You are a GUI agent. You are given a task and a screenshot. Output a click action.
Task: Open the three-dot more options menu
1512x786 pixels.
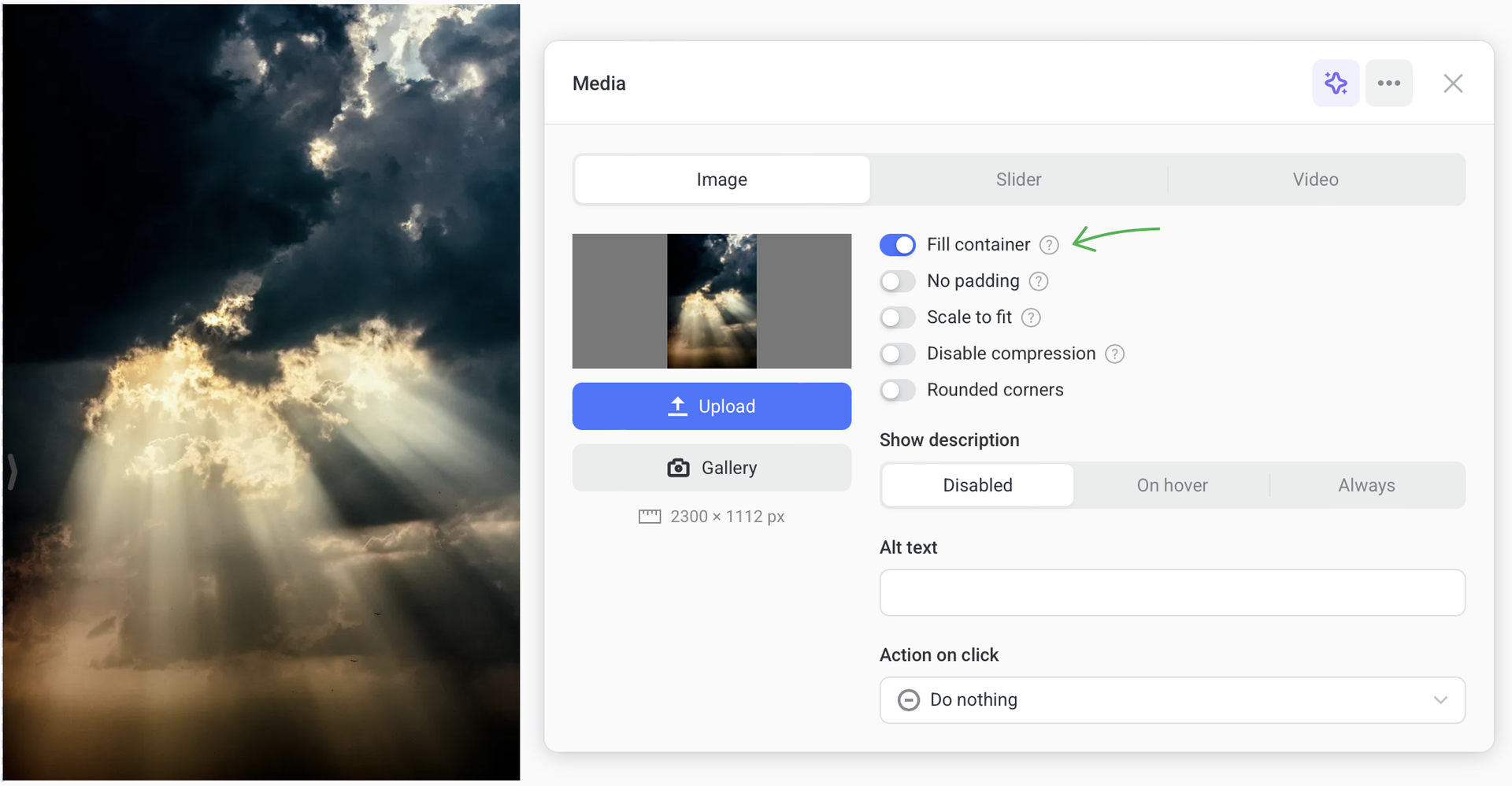1388,83
